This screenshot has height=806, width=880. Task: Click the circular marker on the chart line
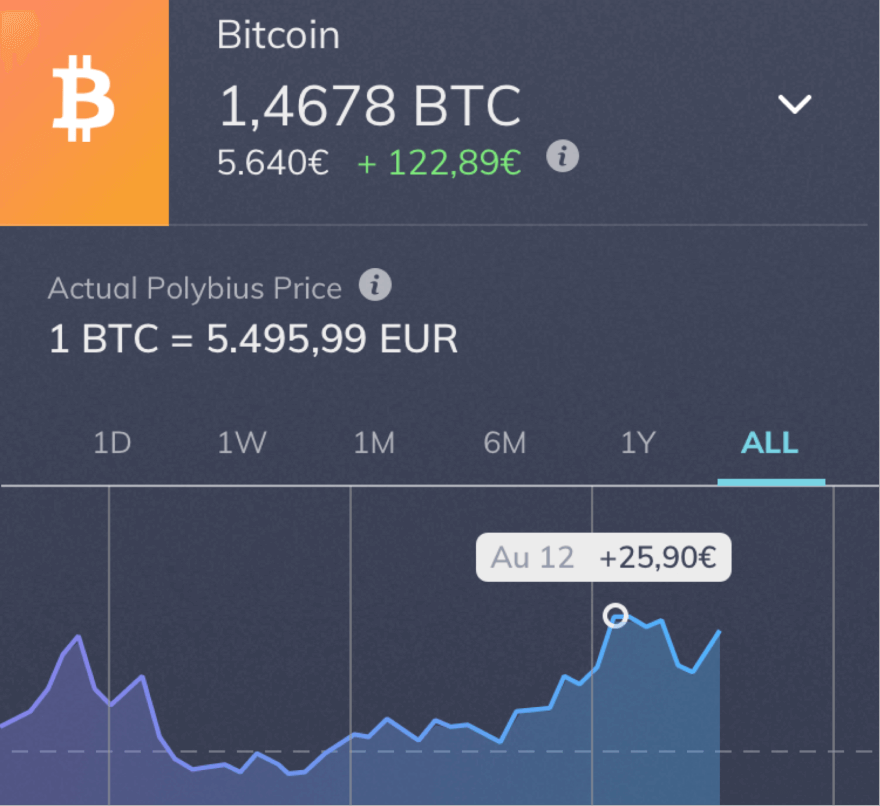pos(616,616)
